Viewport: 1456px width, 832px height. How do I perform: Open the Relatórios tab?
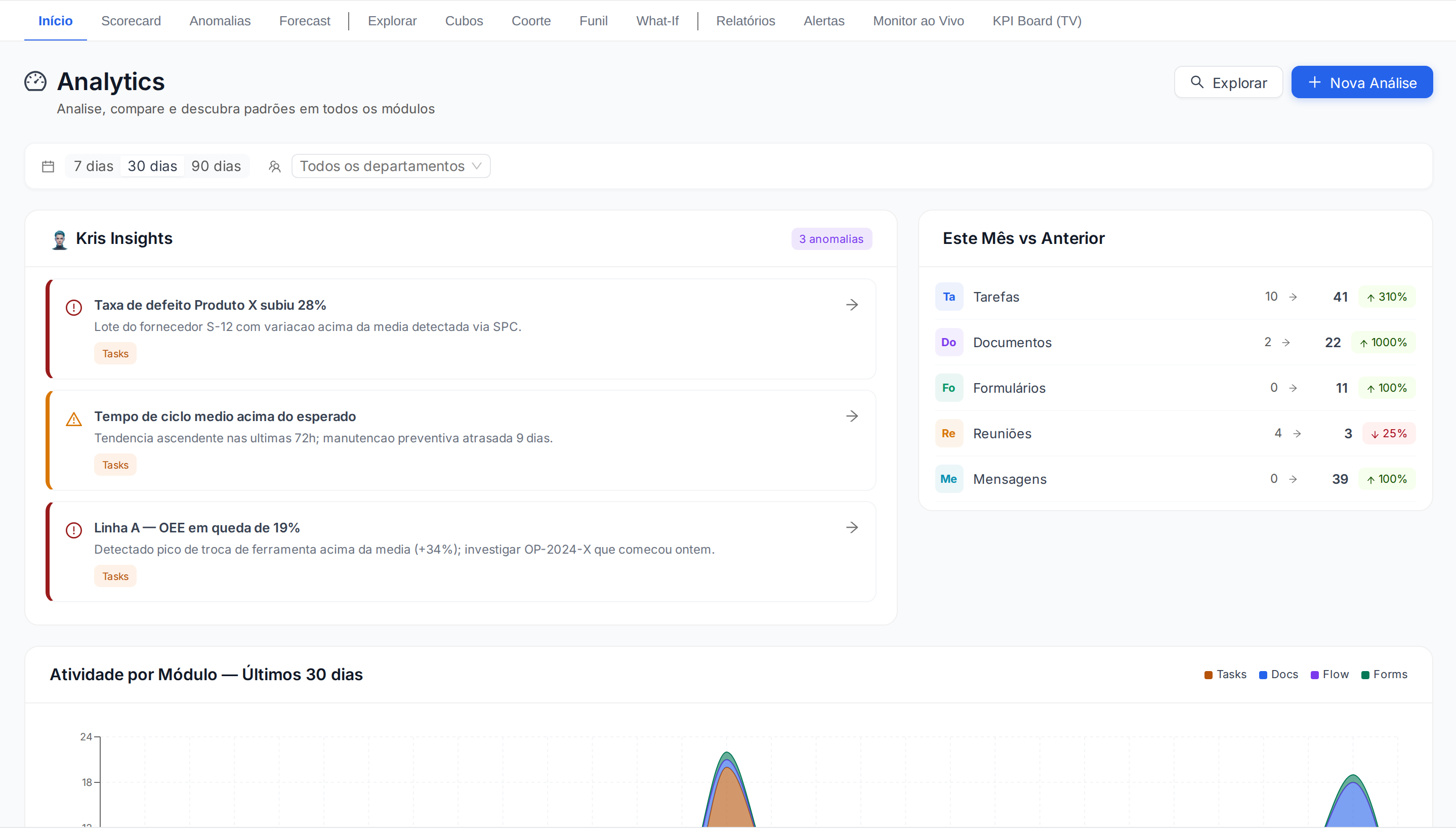[746, 21]
